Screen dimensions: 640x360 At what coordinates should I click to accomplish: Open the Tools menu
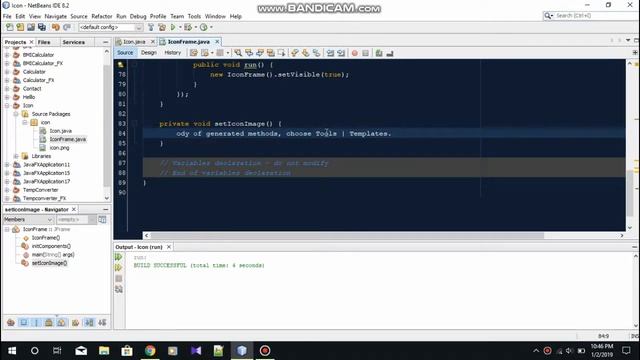194,16
